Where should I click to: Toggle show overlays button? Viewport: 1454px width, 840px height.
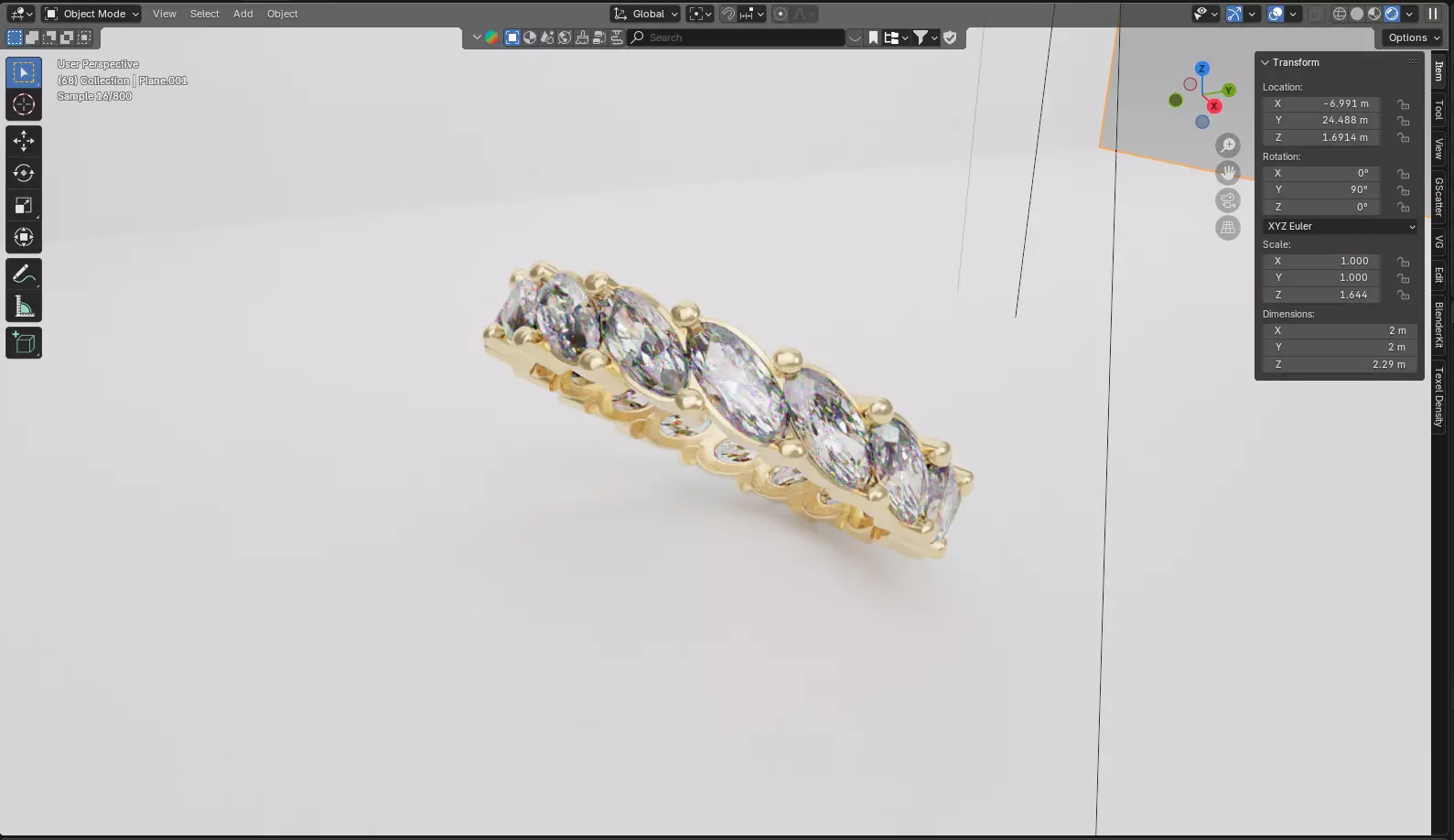[x=1276, y=14]
